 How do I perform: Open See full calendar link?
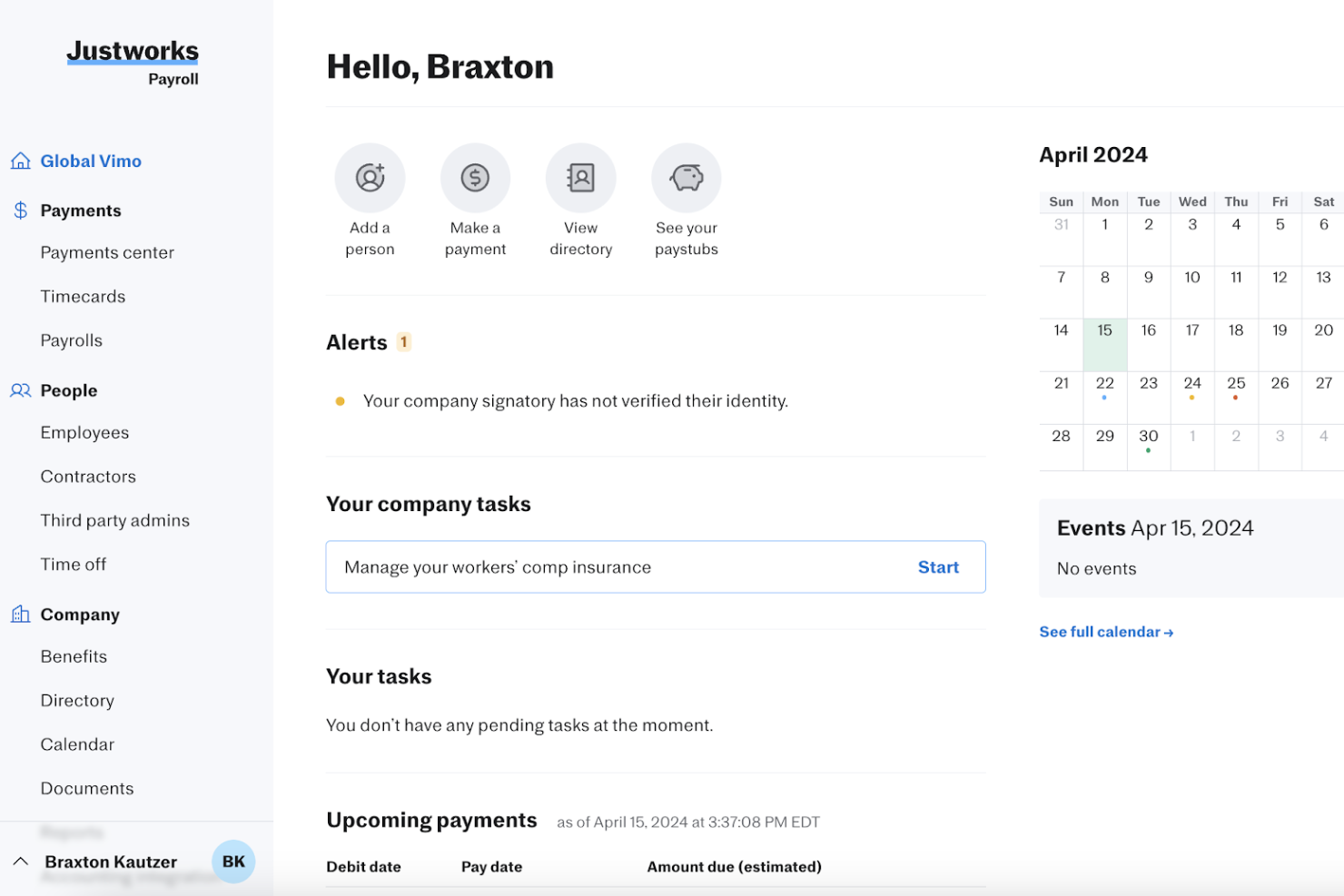pyautogui.click(x=1106, y=631)
